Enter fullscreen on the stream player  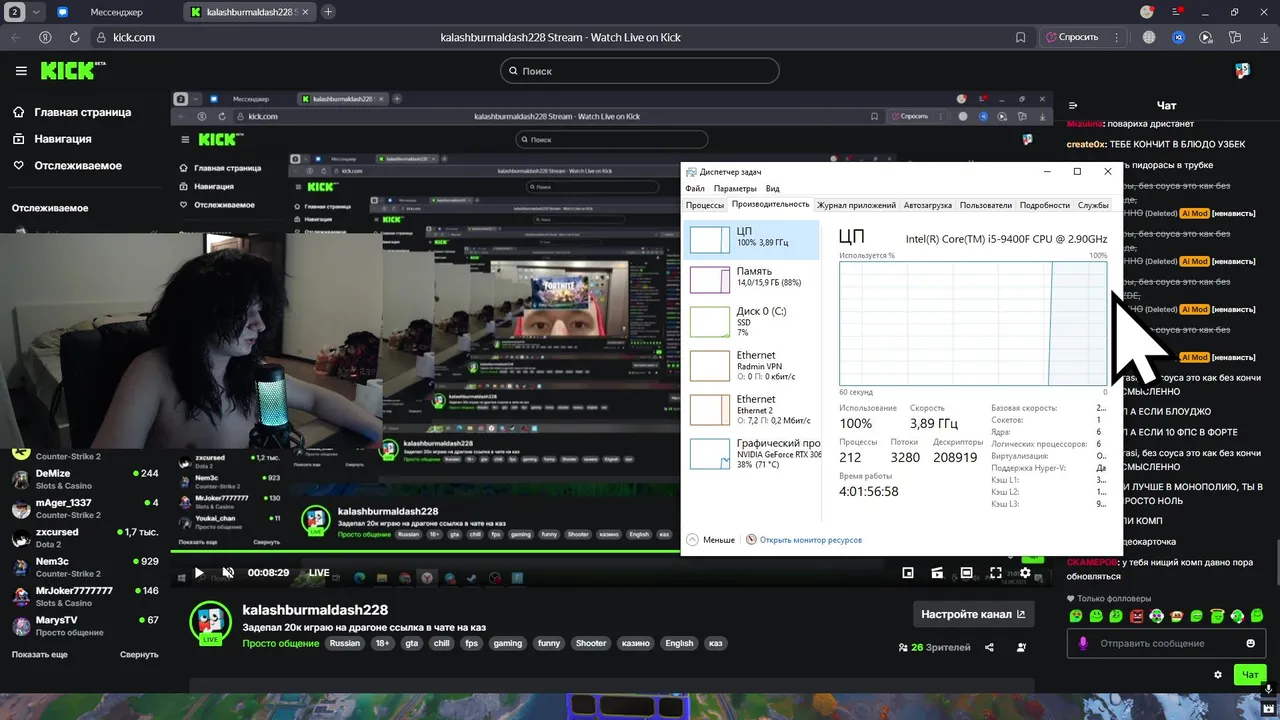click(996, 573)
